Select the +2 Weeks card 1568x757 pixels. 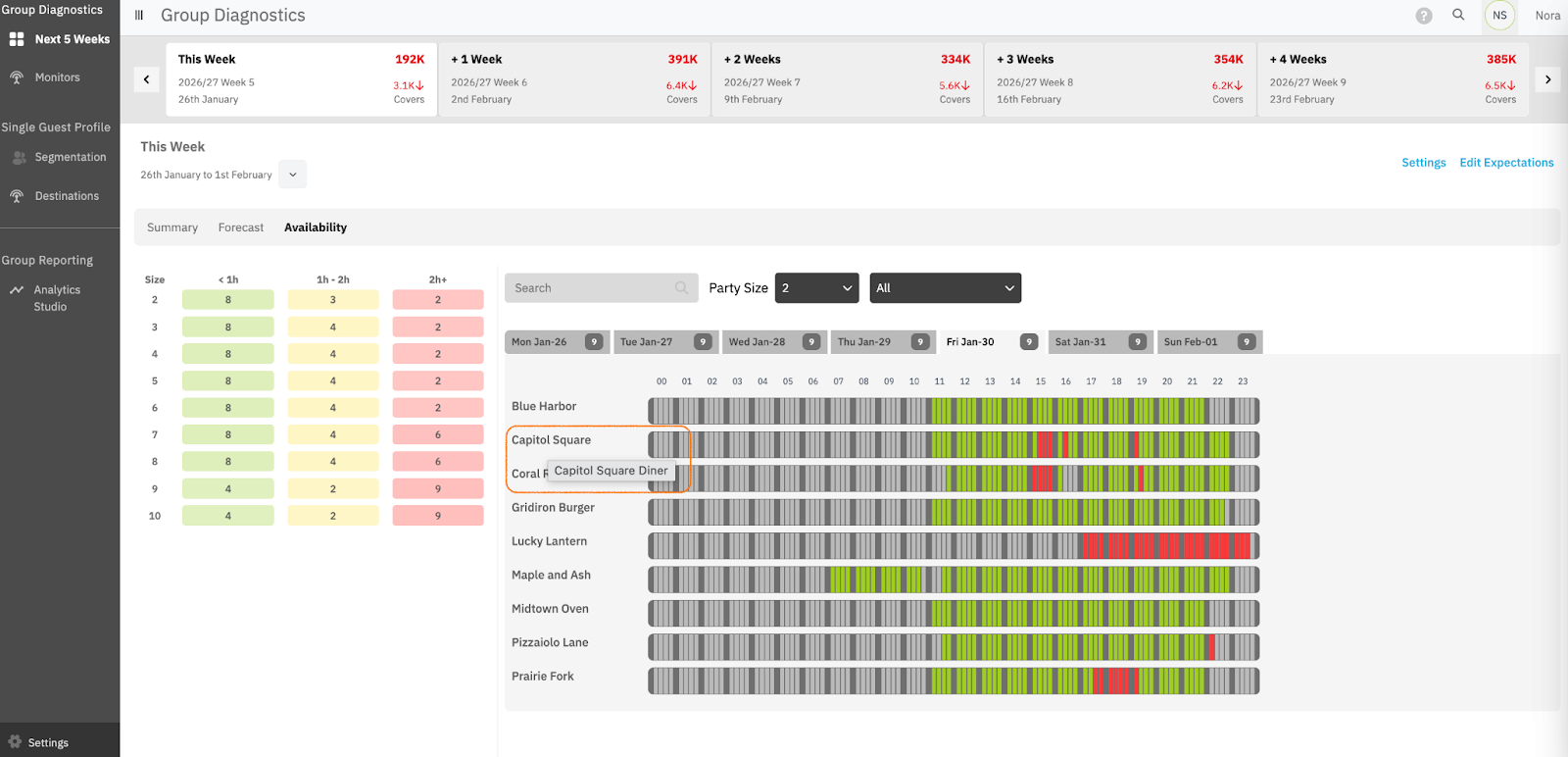847,79
